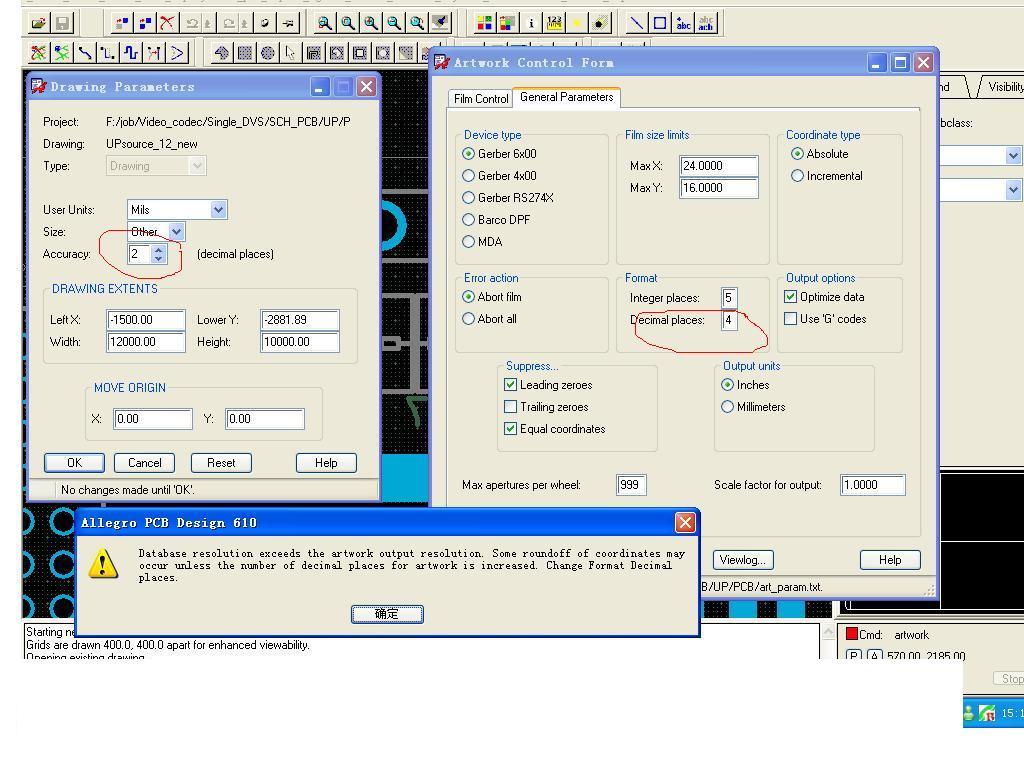Click the Show Element info 'i' icon
The height and width of the screenshot is (768, 1024).
[x=531, y=24]
